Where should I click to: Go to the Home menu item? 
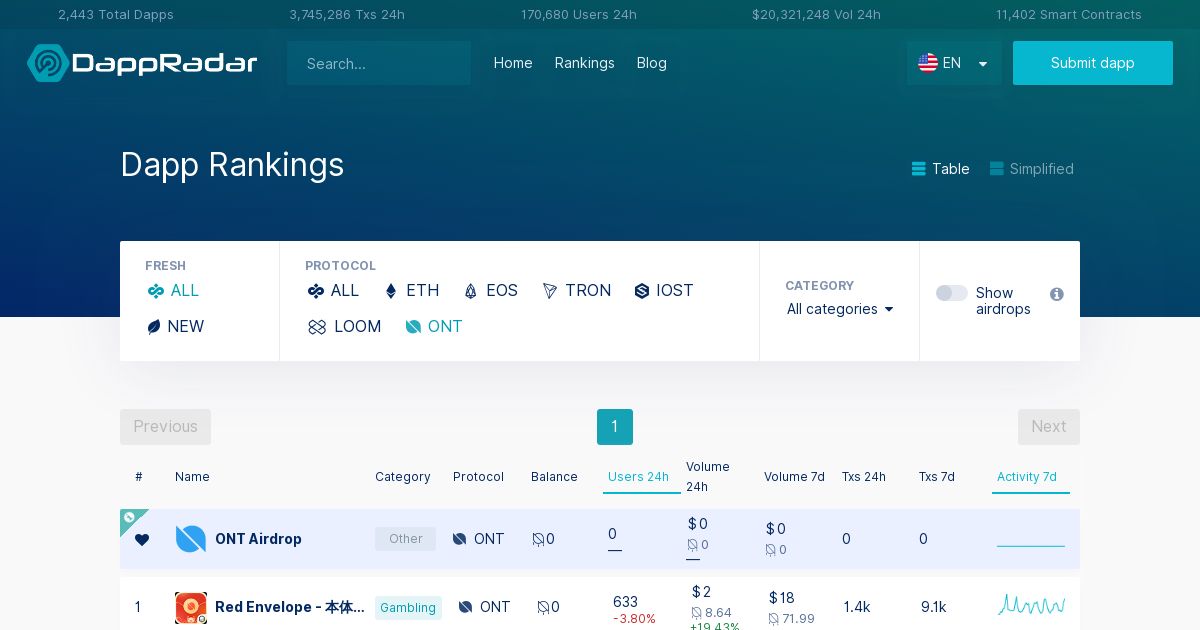pyautogui.click(x=513, y=63)
